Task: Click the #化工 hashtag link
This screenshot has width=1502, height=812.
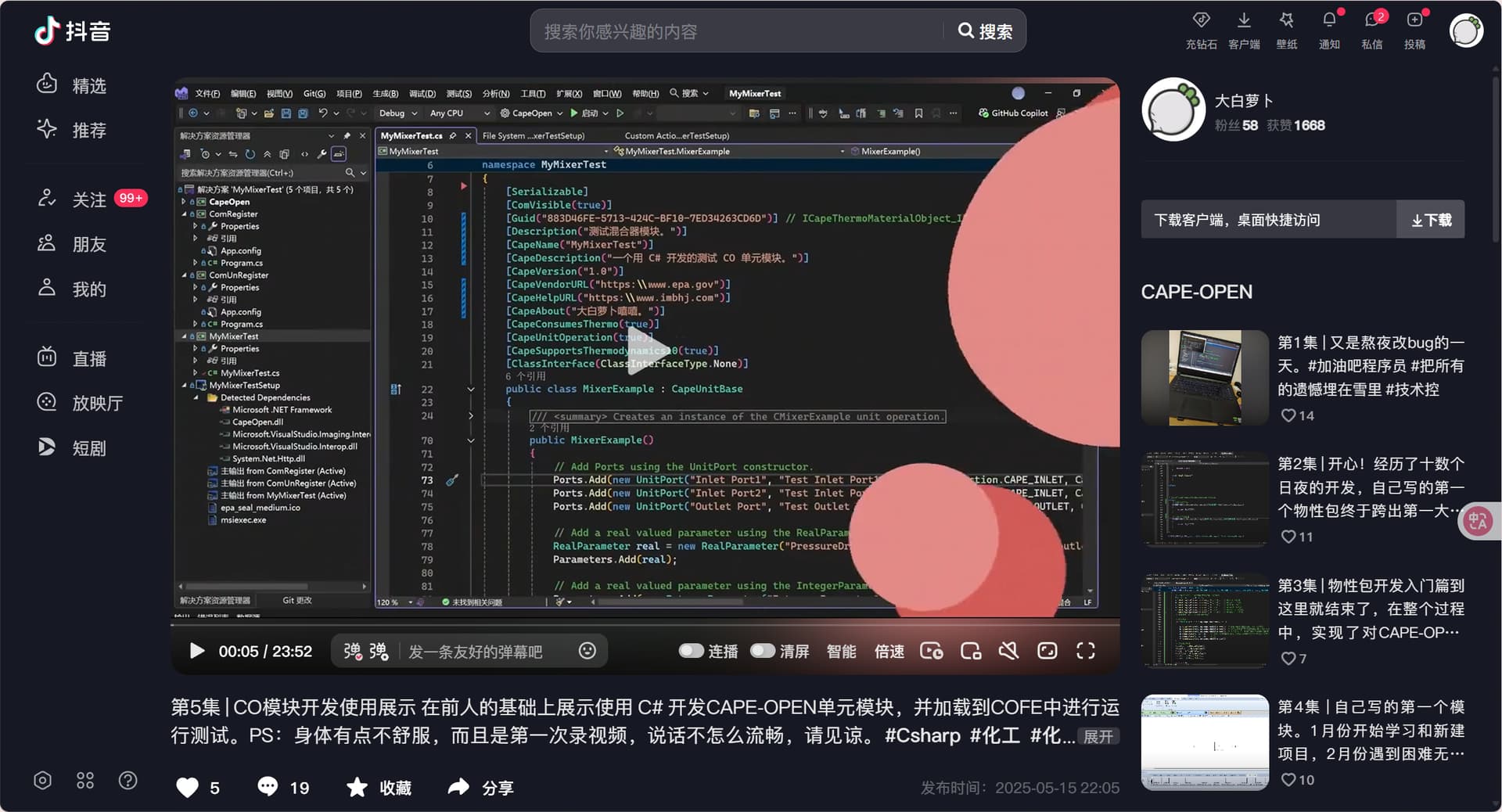Action: coord(995,735)
